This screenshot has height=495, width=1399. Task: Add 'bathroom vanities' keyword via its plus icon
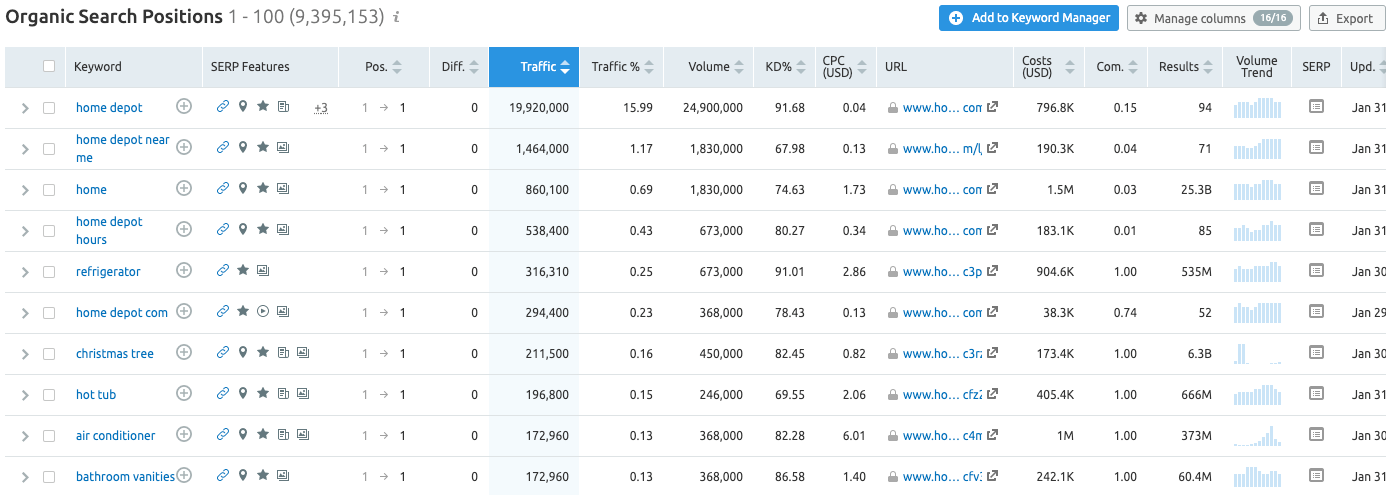[184, 476]
